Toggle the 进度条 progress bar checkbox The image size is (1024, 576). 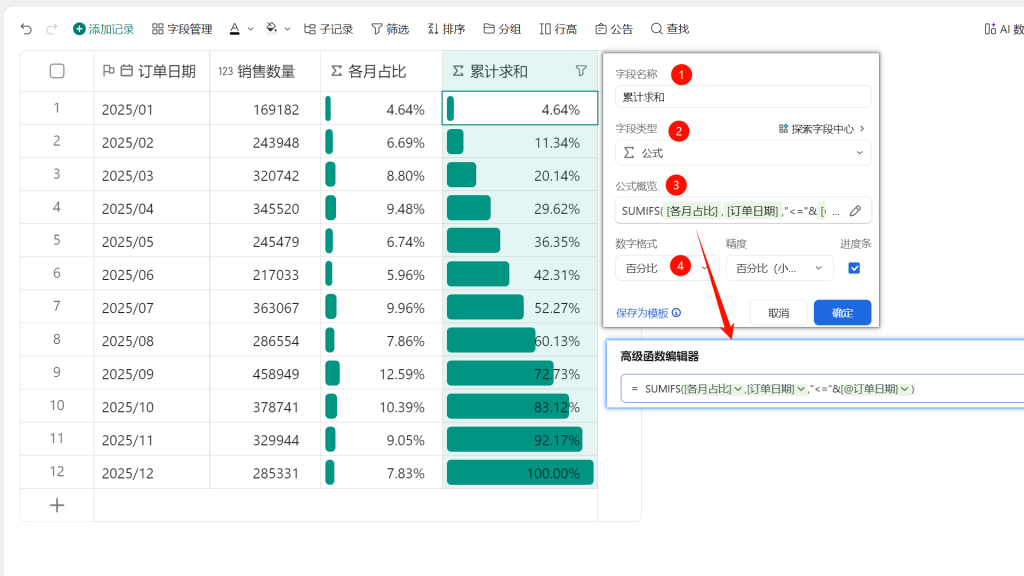(854, 268)
